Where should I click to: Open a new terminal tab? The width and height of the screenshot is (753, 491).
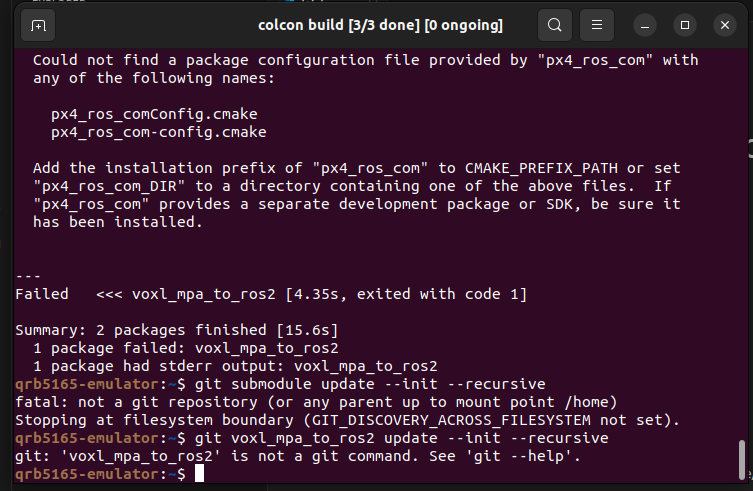pyautogui.click(x=38, y=25)
